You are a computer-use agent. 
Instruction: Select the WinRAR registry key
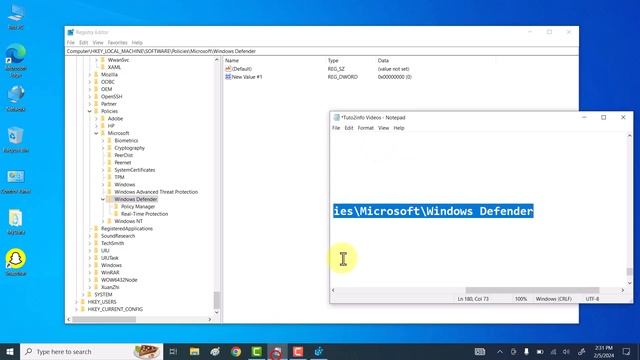(x=110, y=272)
